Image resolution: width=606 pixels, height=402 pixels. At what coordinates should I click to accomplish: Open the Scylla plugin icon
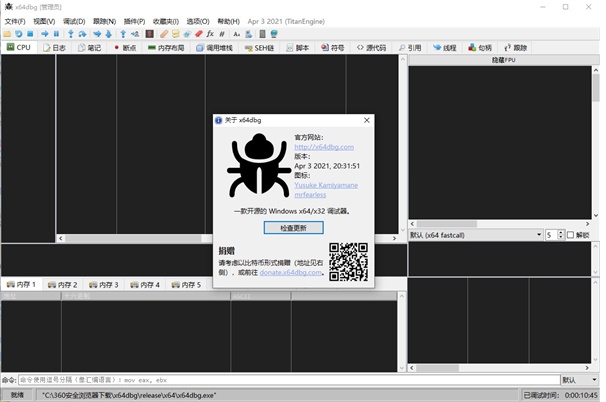point(150,34)
